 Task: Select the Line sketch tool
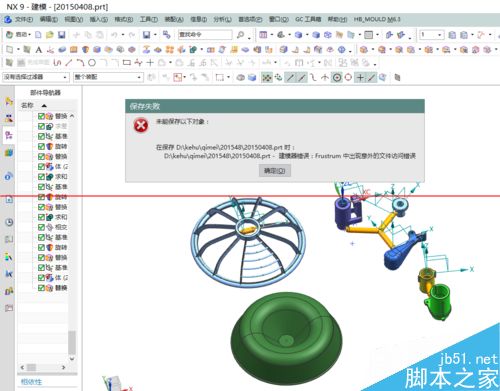[69, 62]
